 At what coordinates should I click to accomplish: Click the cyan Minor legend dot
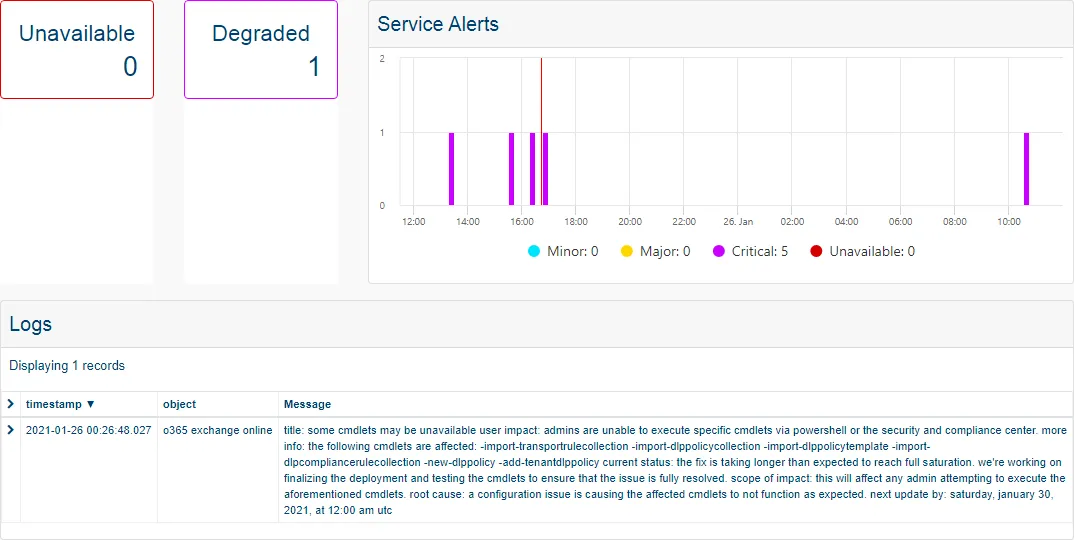tap(534, 251)
